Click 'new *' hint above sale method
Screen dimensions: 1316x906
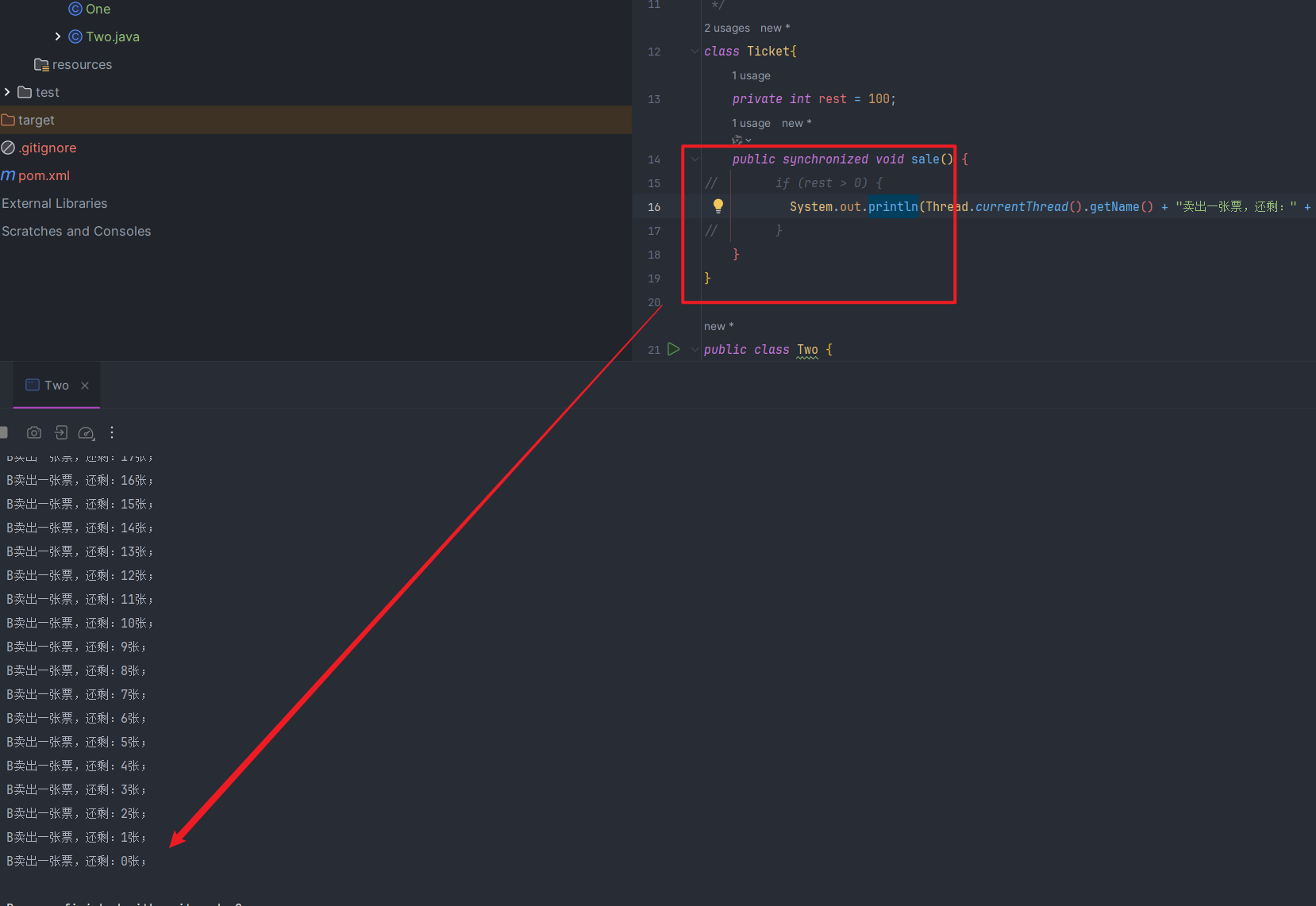coord(797,123)
